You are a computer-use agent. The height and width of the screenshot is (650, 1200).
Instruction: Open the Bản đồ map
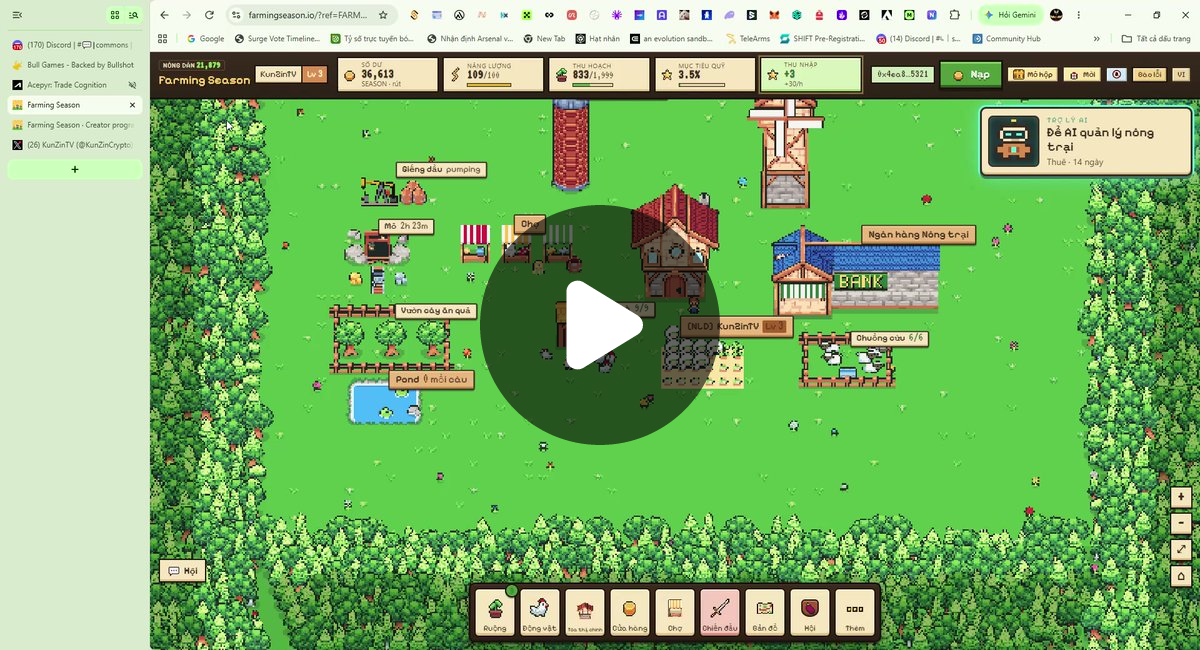[x=765, y=612]
